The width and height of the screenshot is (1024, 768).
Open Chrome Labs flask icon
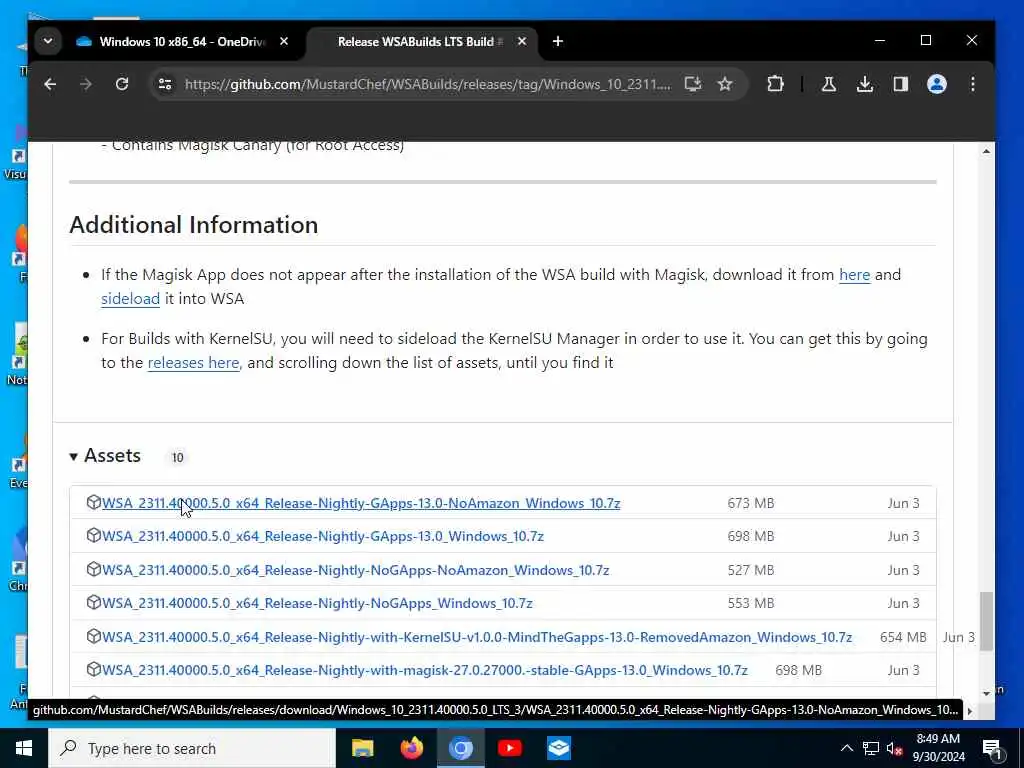click(829, 84)
